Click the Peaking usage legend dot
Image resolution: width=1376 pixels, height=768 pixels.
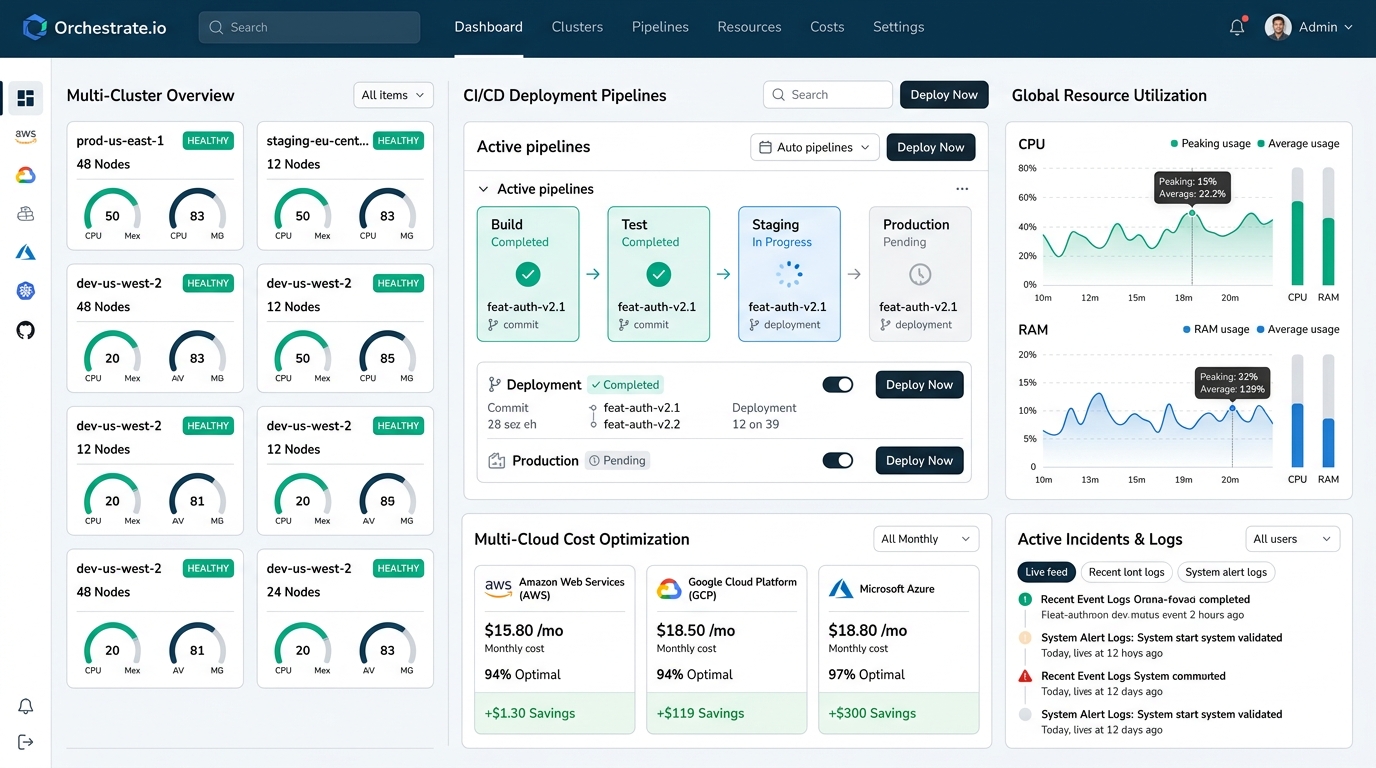1174,144
